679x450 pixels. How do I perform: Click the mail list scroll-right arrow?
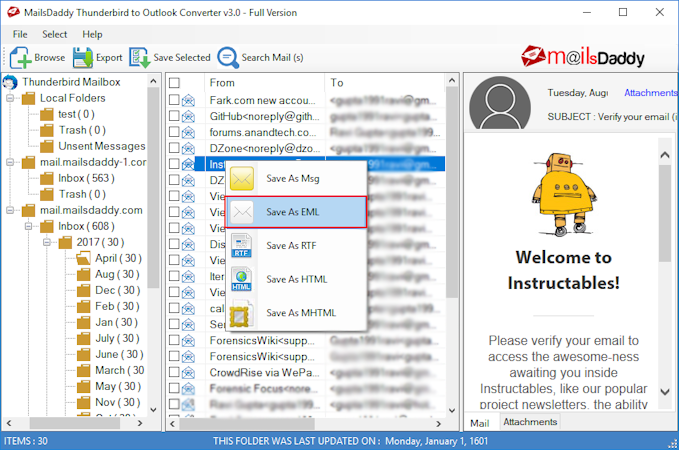[438, 424]
